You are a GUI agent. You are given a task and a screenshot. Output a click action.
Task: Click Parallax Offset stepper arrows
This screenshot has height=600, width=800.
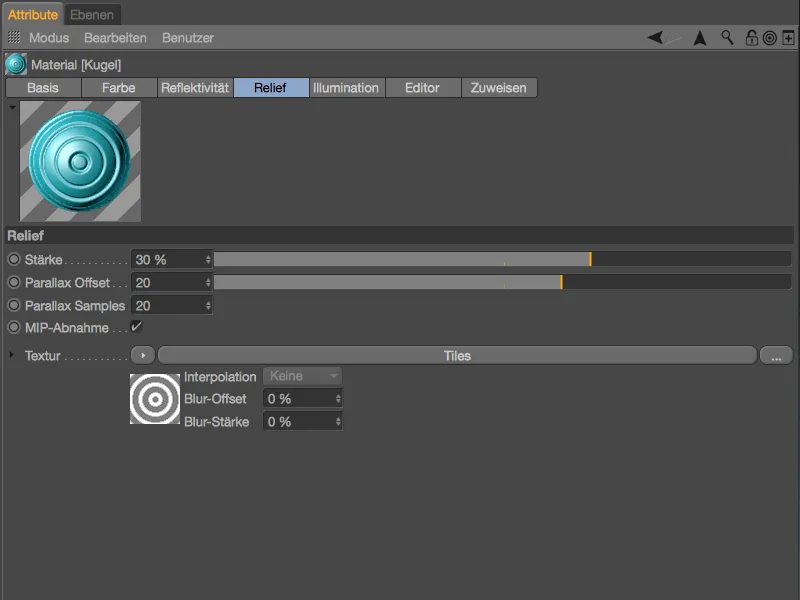pos(208,283)
